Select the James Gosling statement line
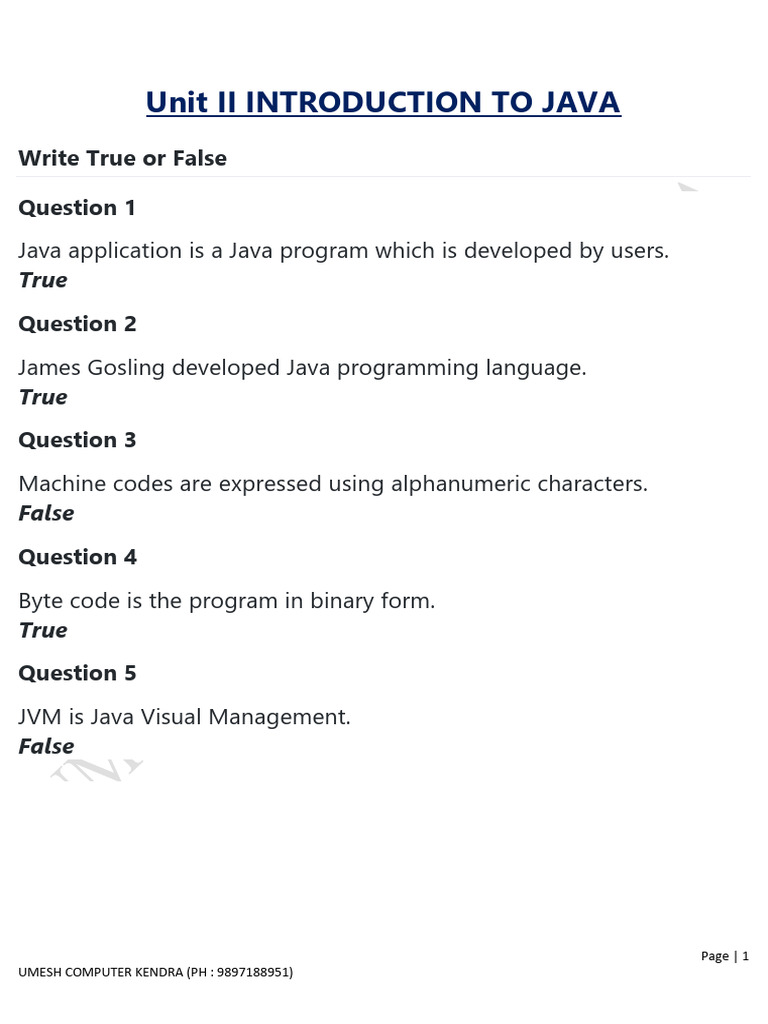Screen dimensions: 768x1024 pos(302,367)
